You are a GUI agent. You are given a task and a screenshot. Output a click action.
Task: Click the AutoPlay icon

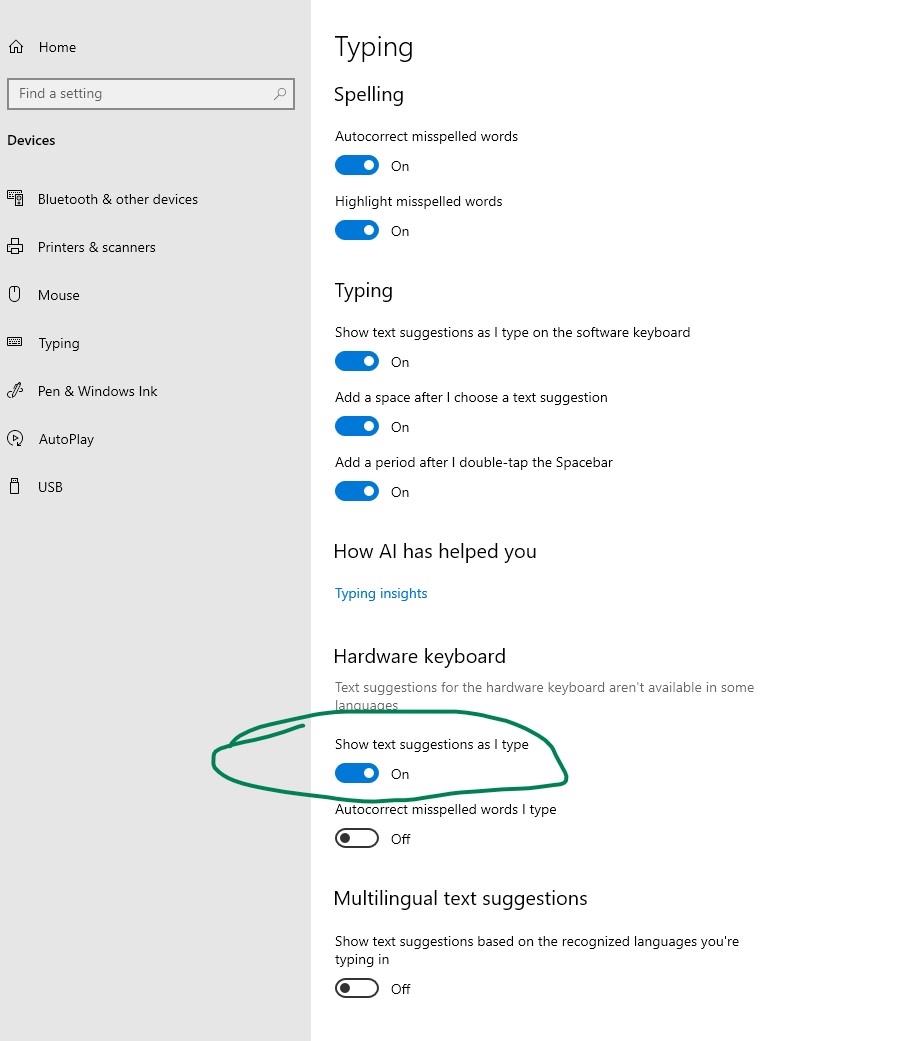click(15, 439)
